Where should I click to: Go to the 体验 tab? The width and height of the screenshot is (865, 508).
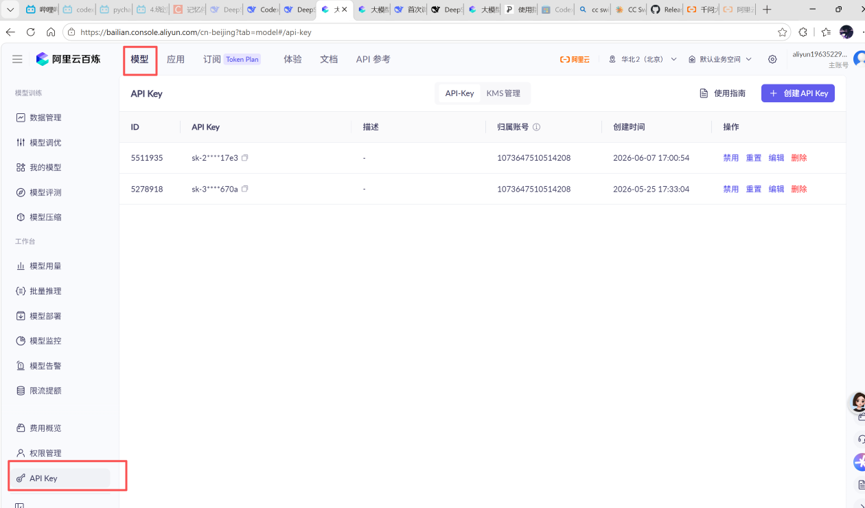292,59
